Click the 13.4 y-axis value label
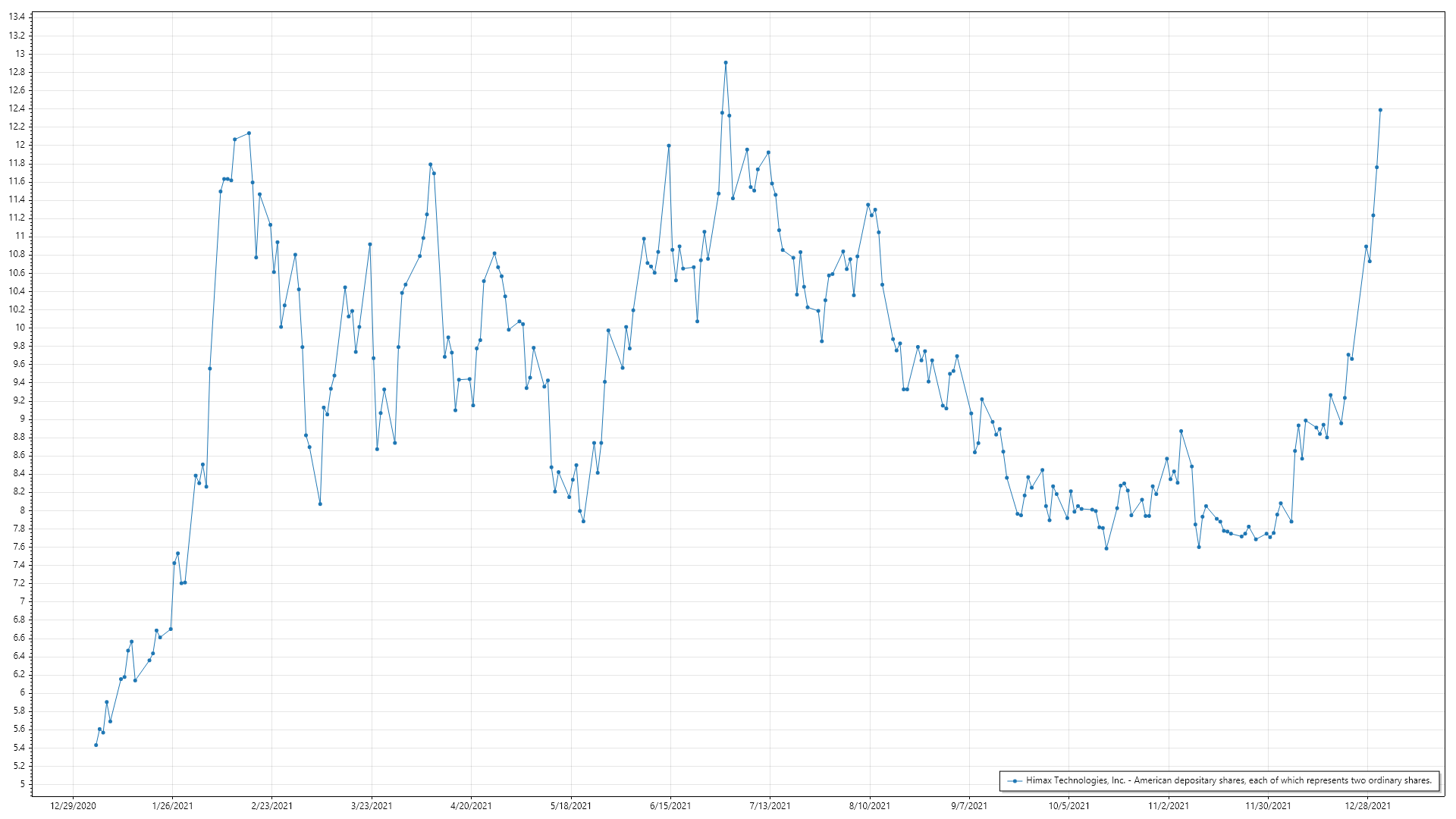 [17, 17]
